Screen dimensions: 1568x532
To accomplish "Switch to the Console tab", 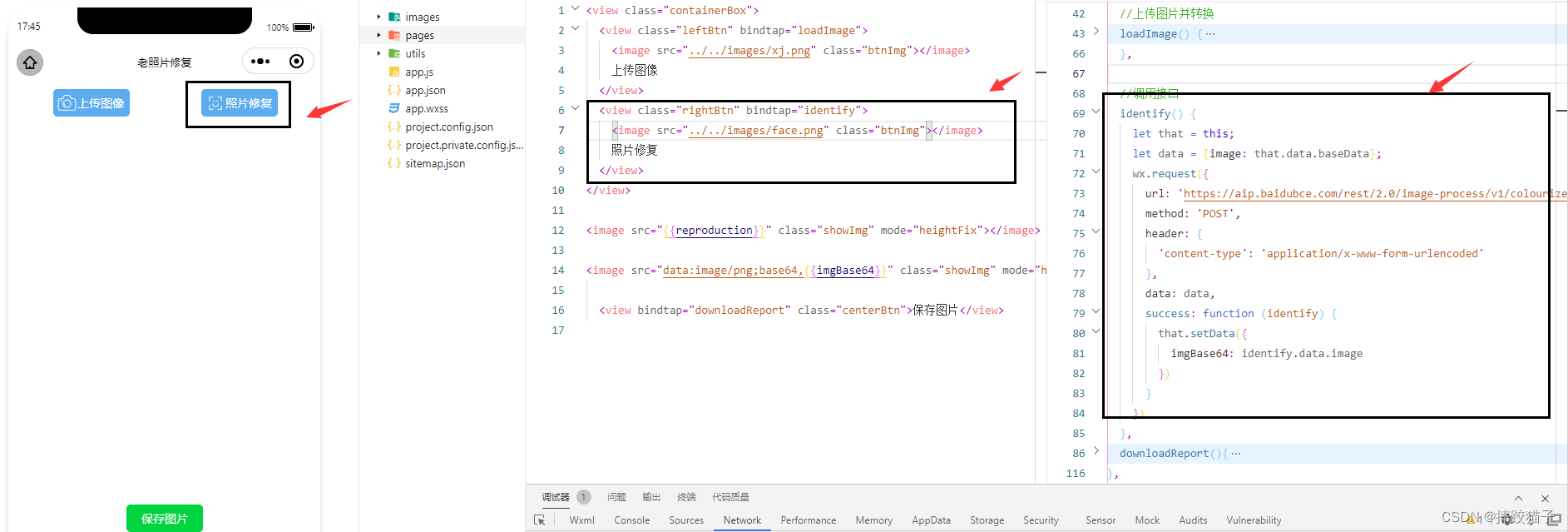I will [631, 520].
